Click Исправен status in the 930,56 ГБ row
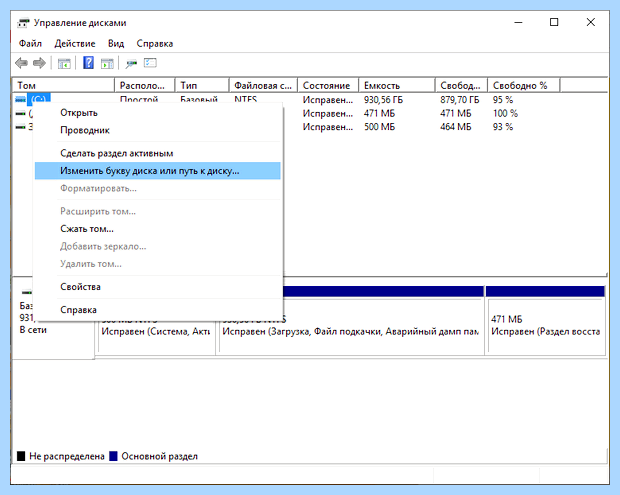This screenshot has height=495, width=620. coord(328,100)
